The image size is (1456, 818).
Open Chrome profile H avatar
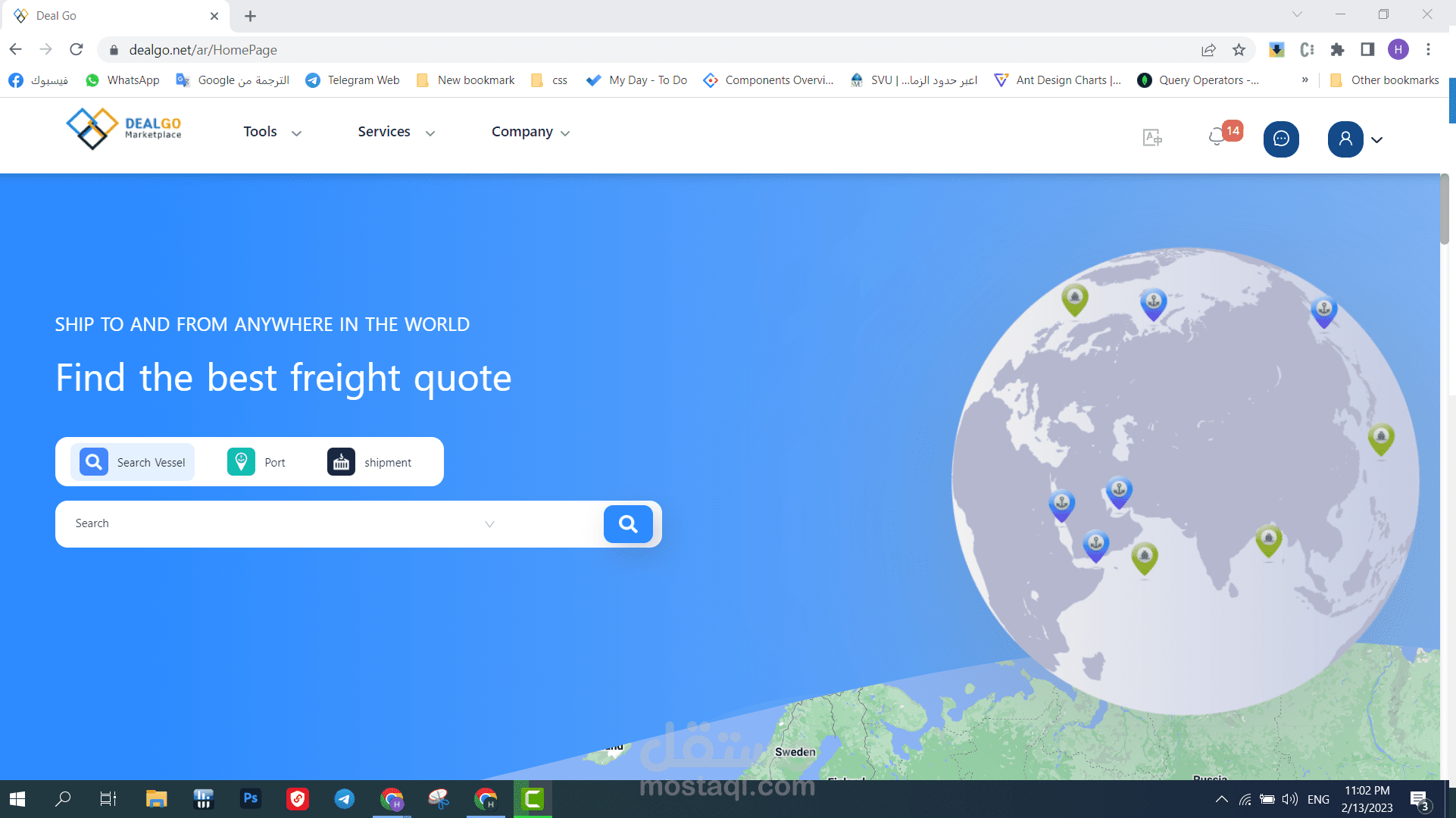coord(1398,50)
